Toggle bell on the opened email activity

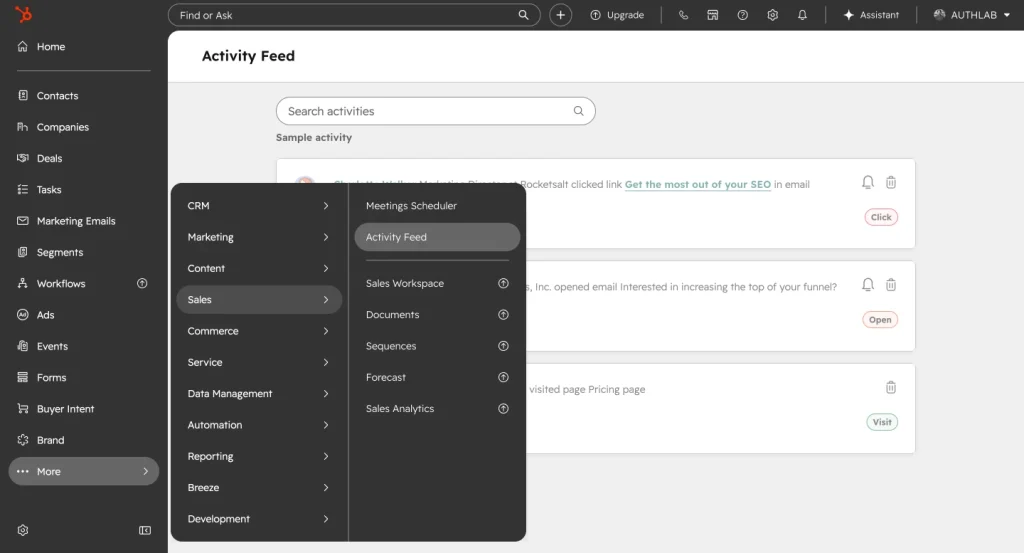coord(868,285)
